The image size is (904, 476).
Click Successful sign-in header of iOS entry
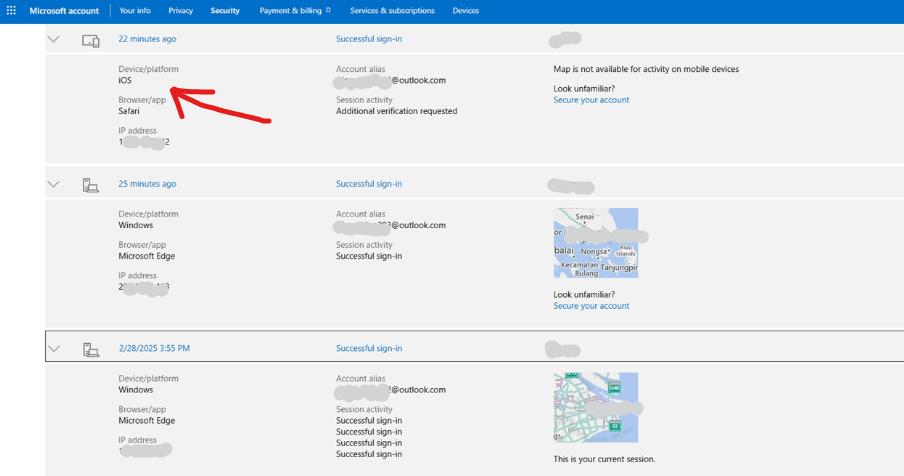(x=369, y=39)
